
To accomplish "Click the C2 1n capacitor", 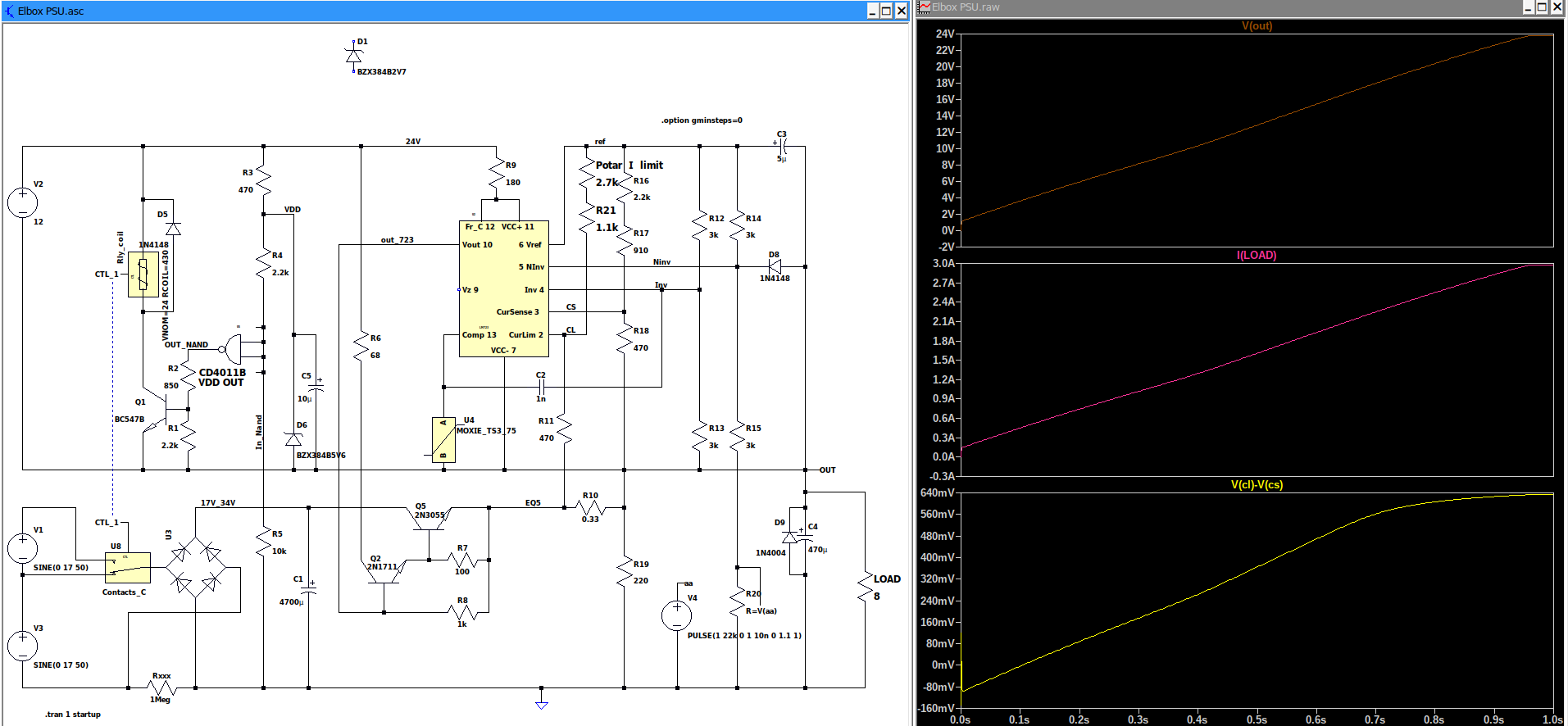I will tap(541, 387).
